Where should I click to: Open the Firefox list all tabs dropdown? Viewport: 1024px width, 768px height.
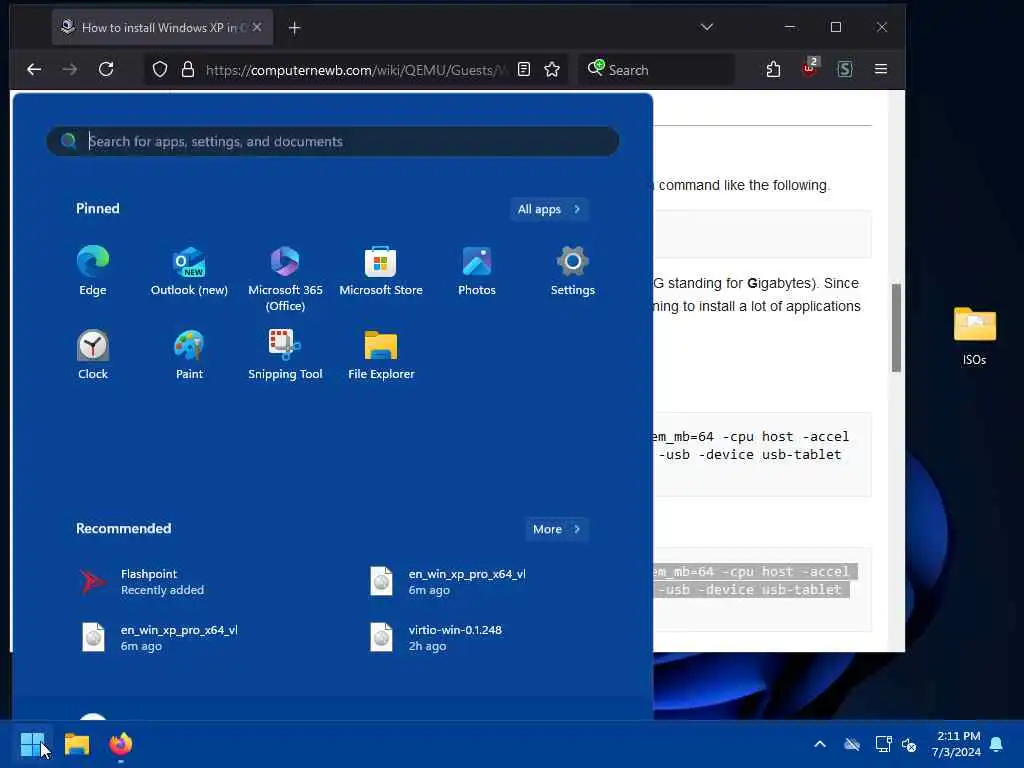point(707,27)
